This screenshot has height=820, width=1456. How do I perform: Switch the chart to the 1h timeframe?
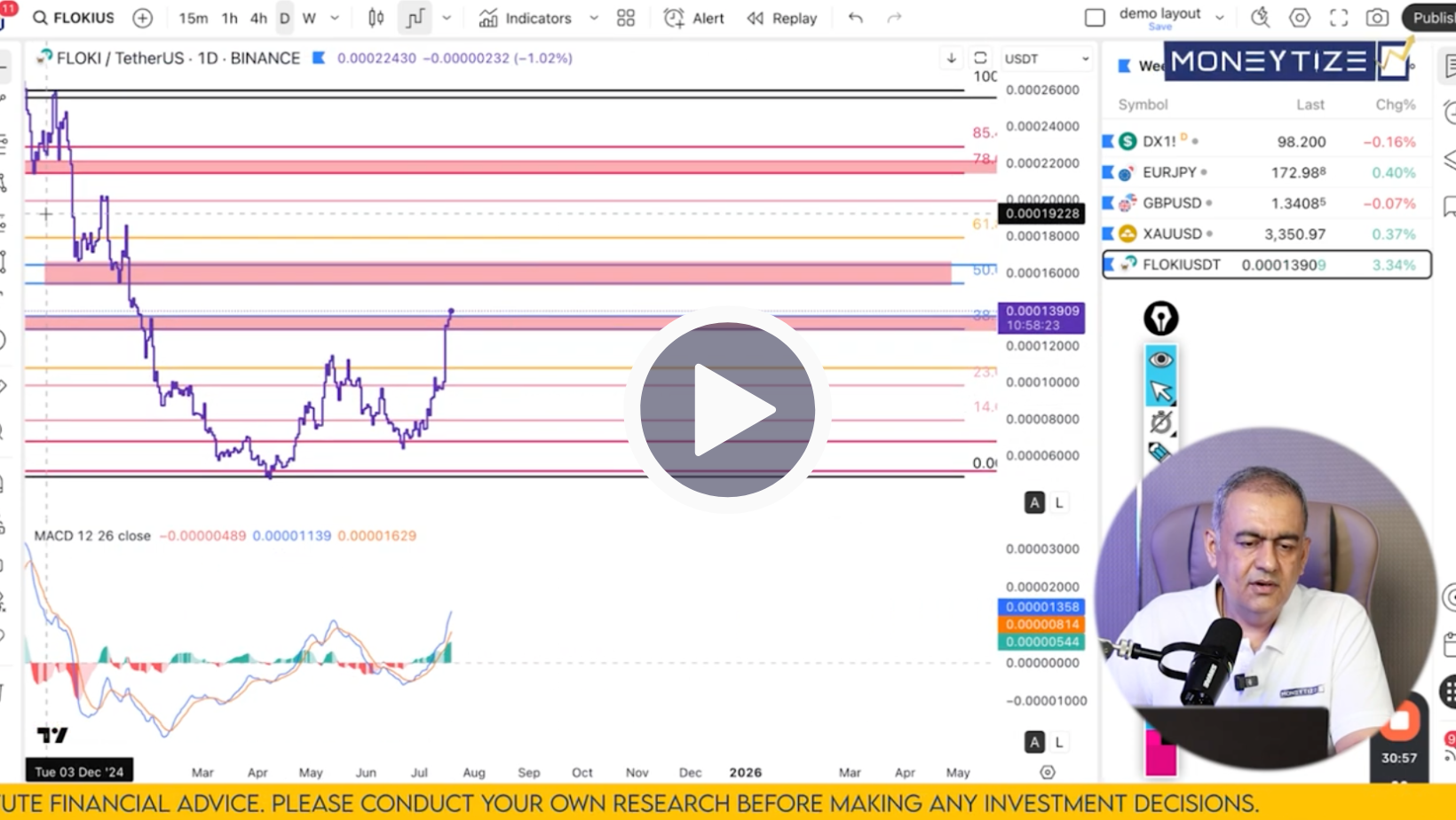(x=229, y=18)
